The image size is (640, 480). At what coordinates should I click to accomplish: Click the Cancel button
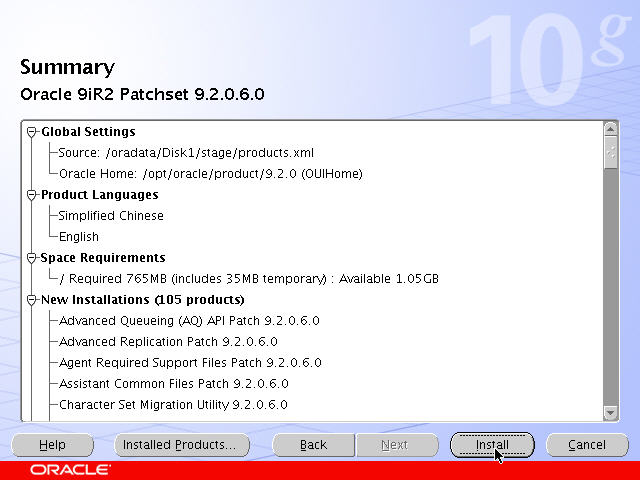[x=587, y=444]
